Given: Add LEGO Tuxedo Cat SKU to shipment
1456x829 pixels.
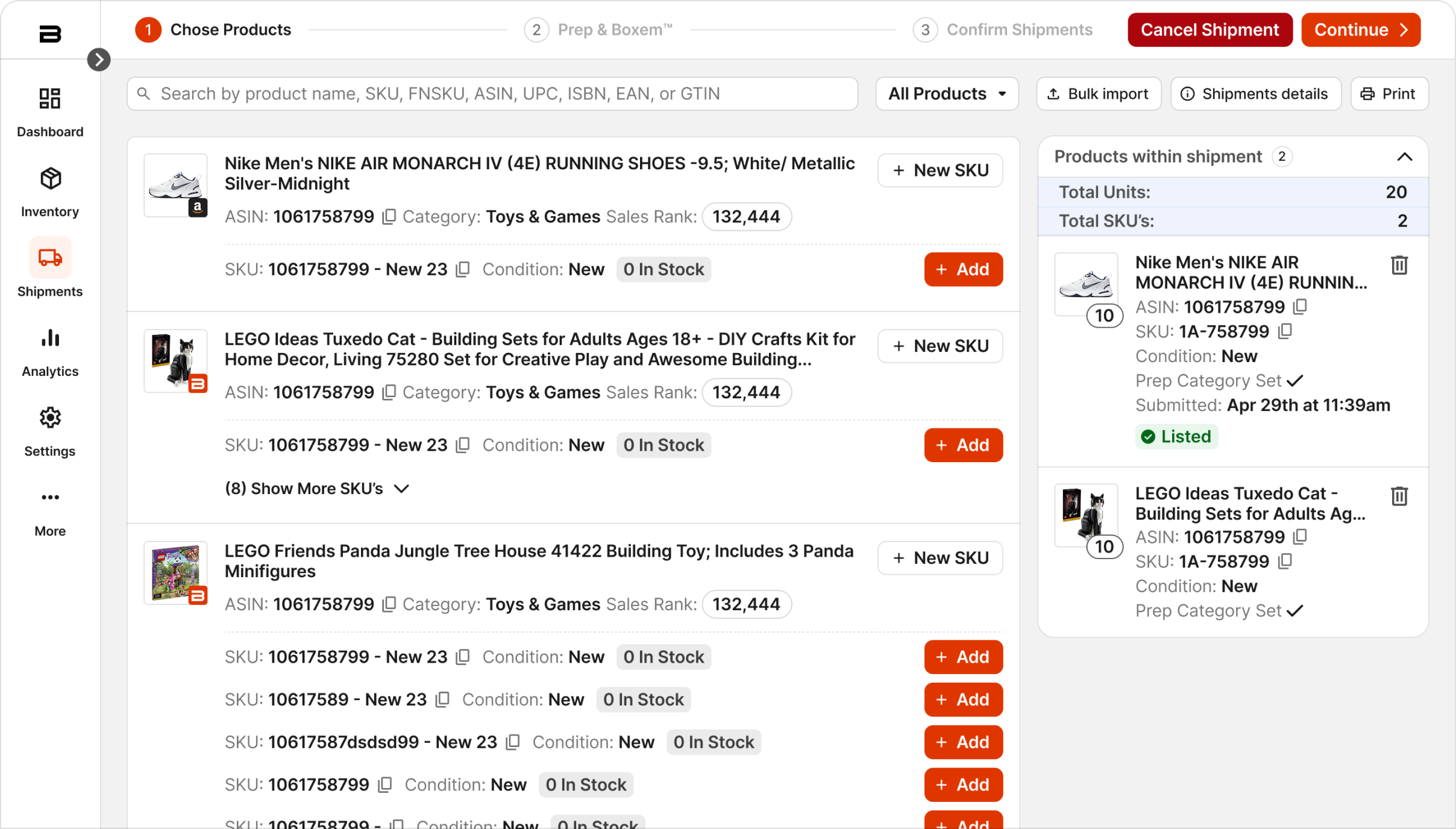Looking at the screenshot, I should tap(963, 445).
